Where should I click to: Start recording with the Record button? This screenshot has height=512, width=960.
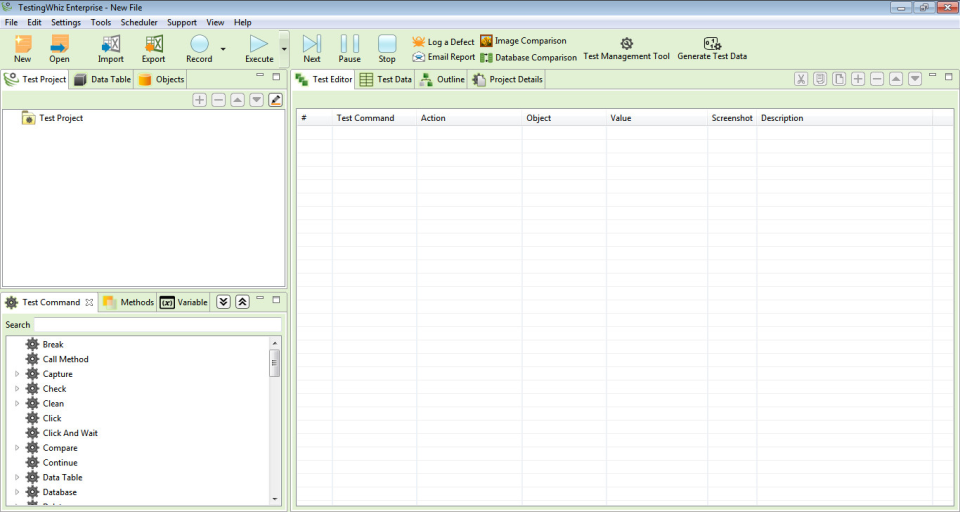pos(199,48)
